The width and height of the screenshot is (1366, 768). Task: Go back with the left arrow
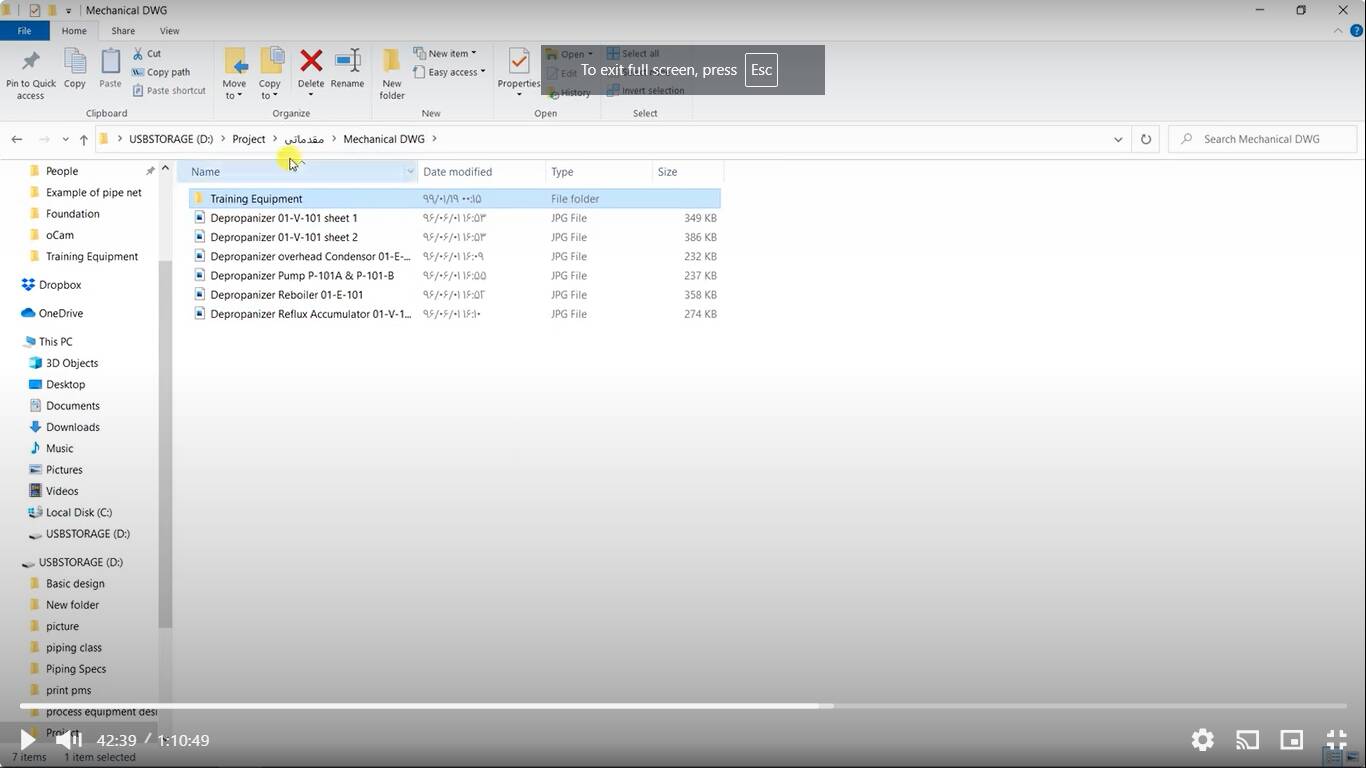tap(17, 139)
